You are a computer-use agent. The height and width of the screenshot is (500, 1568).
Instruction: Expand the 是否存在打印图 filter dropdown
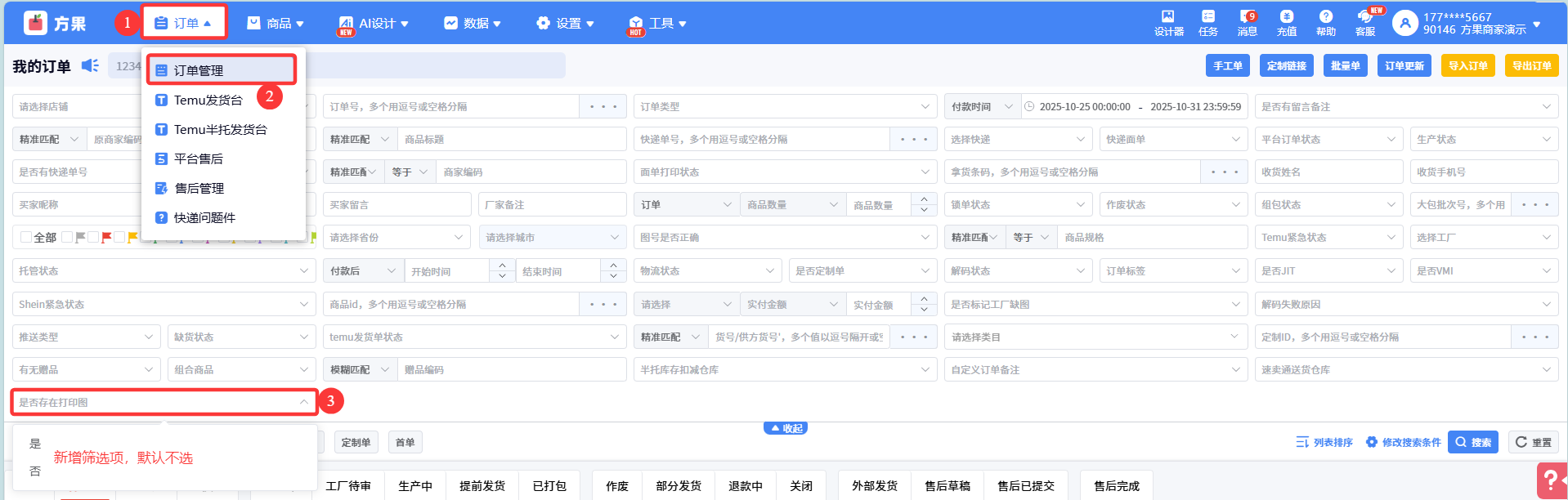coord(164,402)
